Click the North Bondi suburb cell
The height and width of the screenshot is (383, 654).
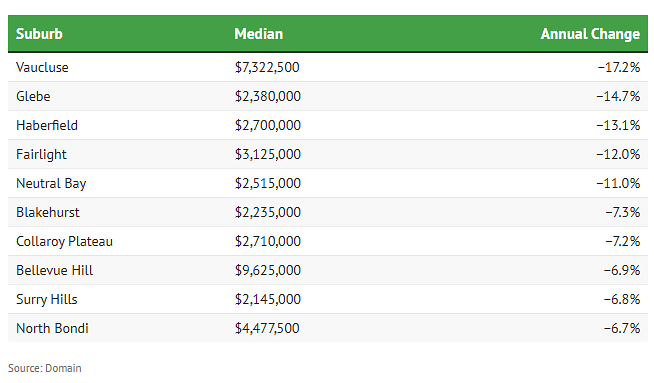pyautogui.click(x=53, y=328)
